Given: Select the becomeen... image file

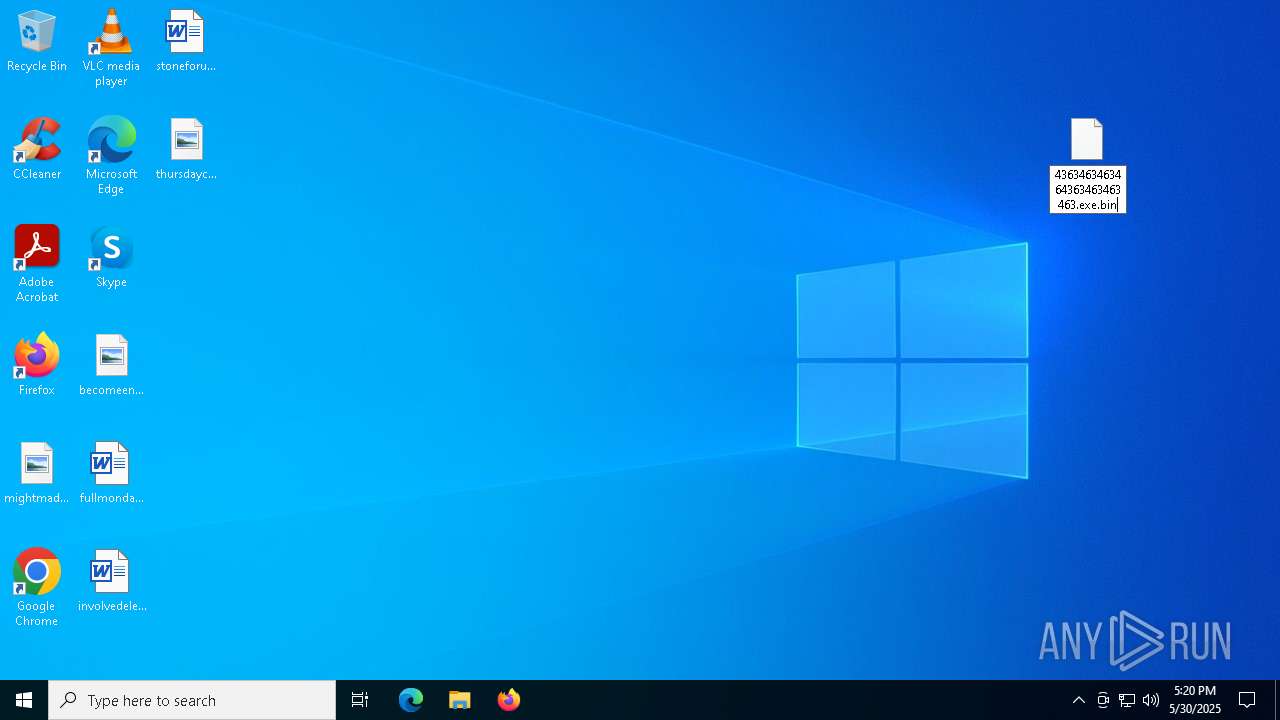Looking at the screenshot, I should point(111,364).
